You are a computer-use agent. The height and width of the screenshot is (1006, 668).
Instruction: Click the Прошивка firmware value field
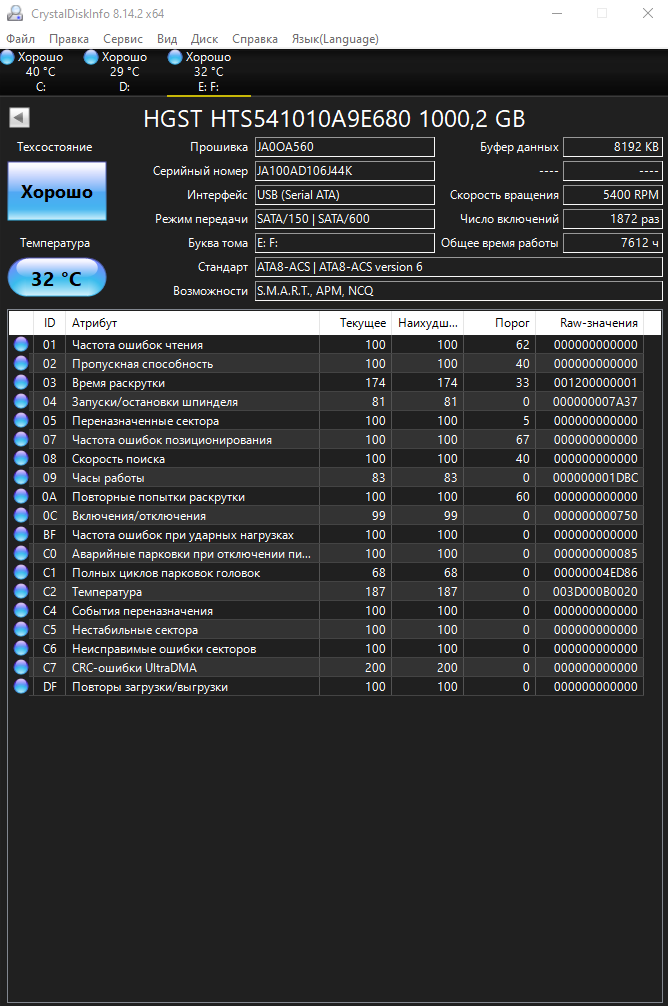click(x=344, y=147)
